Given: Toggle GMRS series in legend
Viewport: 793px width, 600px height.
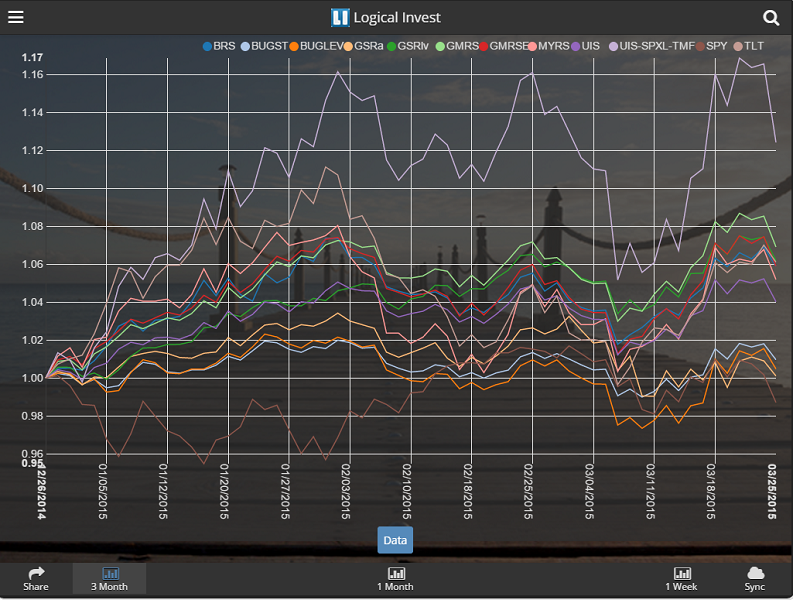Looking at the screenshot, I should point(457,46).
